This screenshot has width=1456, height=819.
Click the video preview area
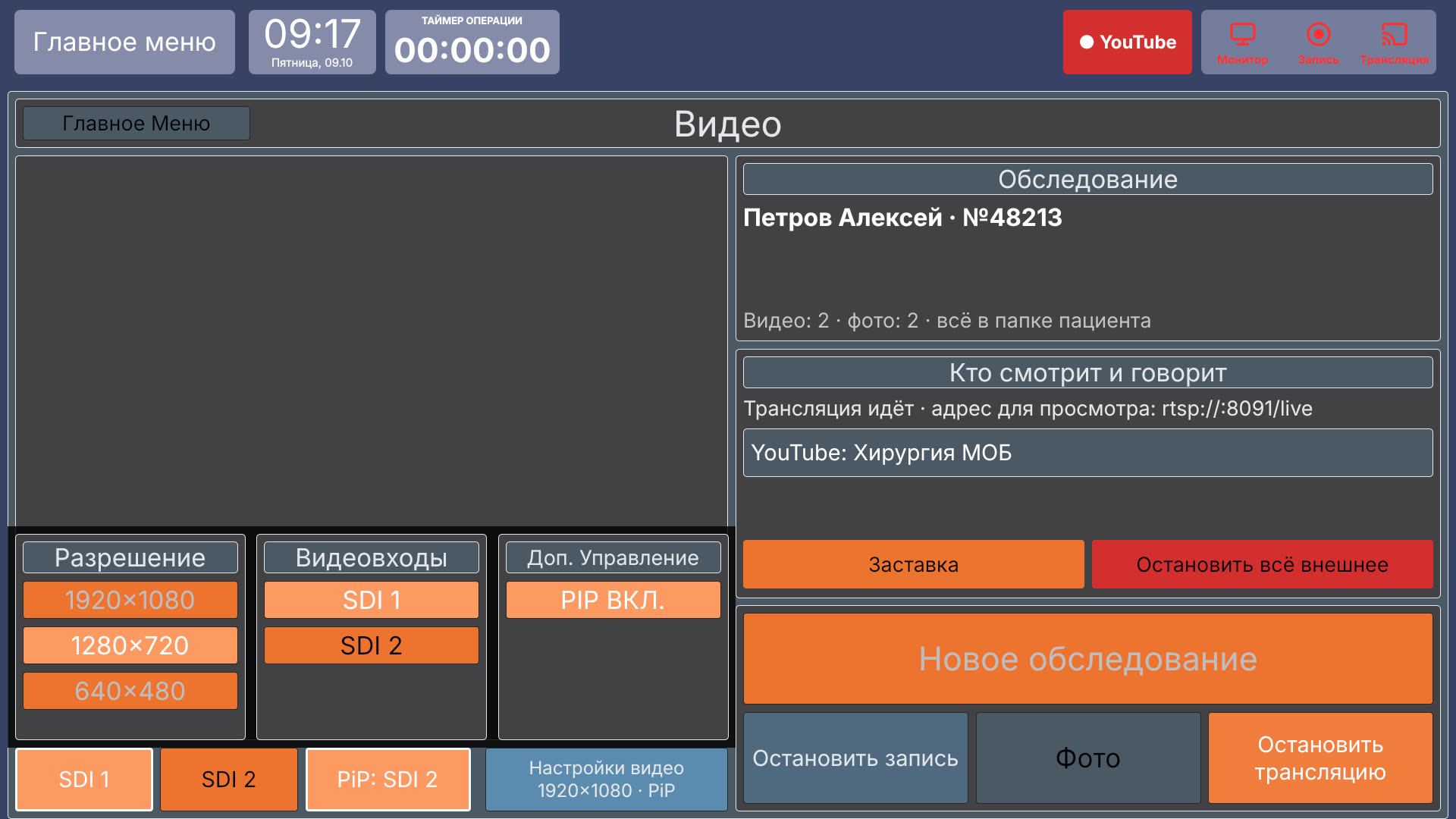(x=372, y=341)
